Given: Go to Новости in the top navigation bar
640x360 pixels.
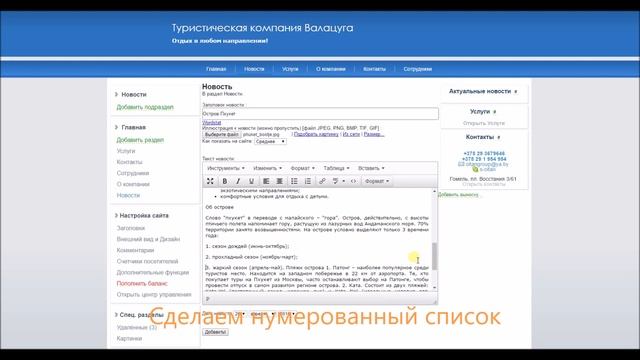Looking at the screenshot, I should point(254,69).
